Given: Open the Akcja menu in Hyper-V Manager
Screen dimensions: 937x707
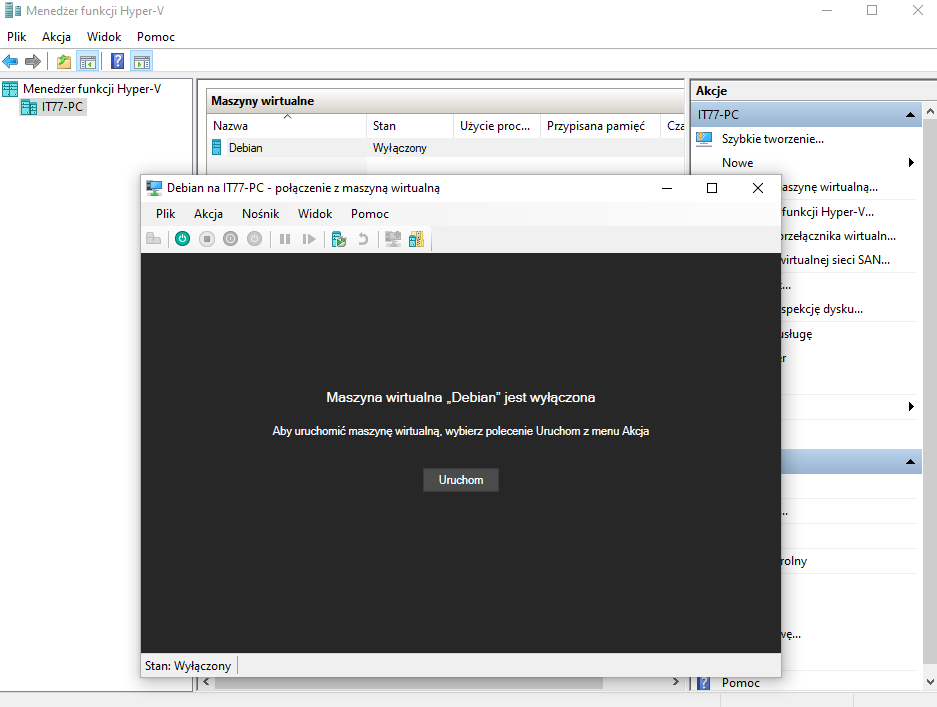Looking at the screenshot, I should pos(56,36).
